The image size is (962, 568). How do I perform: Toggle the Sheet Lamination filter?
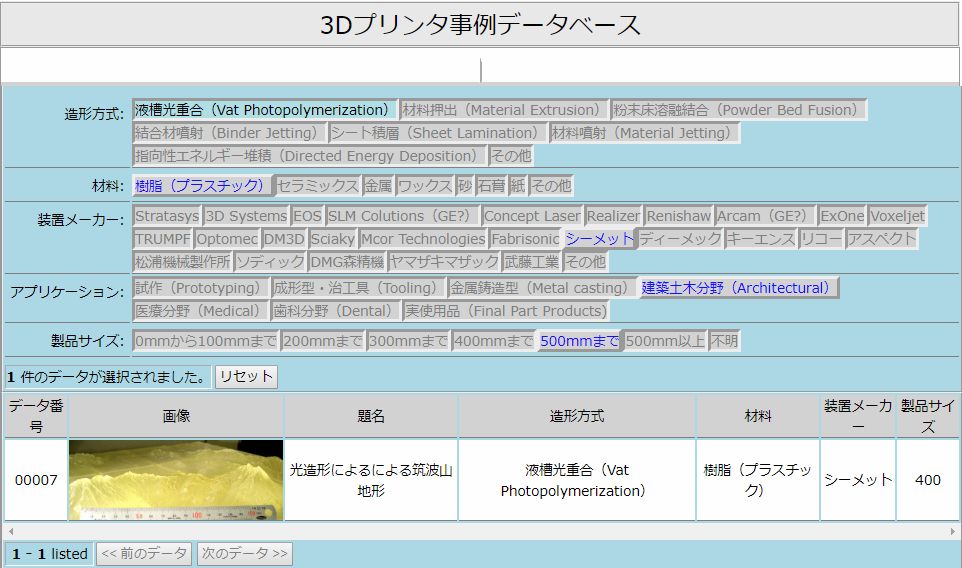(x=437, y=133)
